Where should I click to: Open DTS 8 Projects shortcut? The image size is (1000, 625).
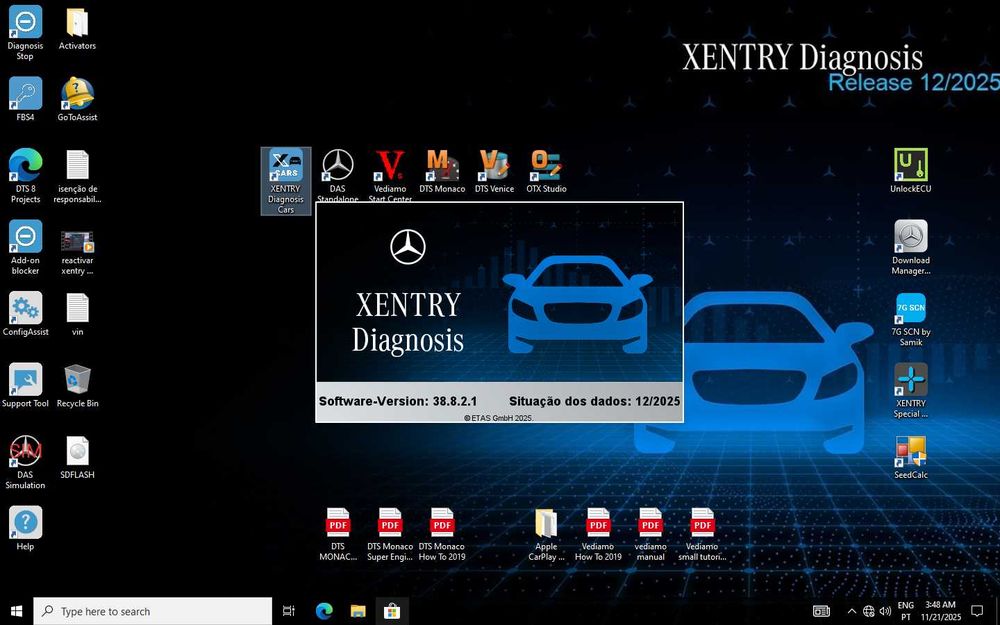[x=26, y=176]
